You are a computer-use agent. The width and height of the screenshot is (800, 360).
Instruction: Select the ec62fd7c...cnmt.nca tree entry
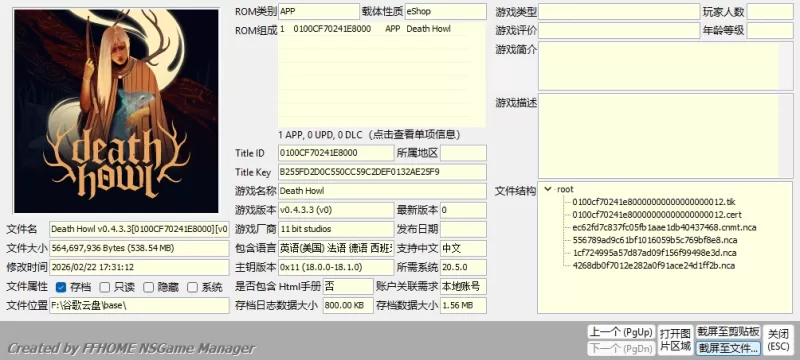(664, 227)
